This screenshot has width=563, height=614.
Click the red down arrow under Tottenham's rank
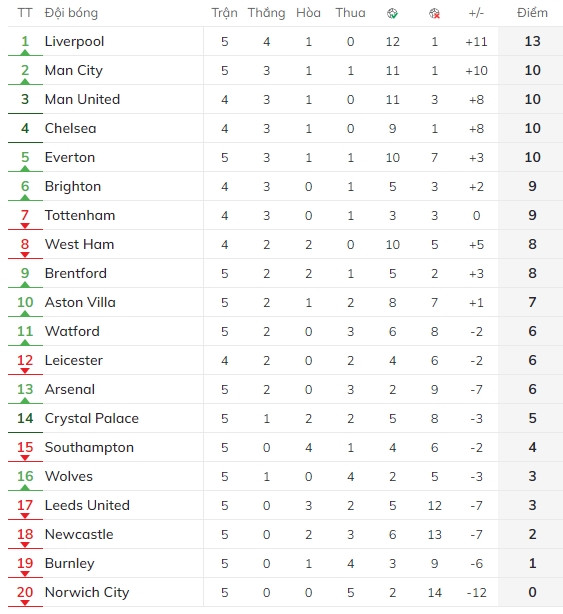click(25, 226)
